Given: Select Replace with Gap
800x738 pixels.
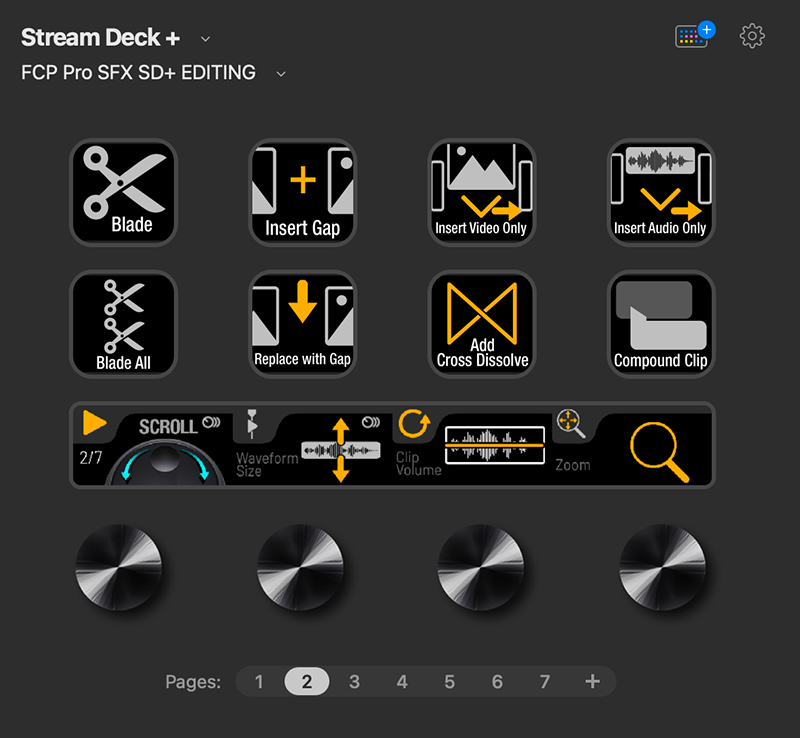Looking at the screenshot, I should coord(302,324).
